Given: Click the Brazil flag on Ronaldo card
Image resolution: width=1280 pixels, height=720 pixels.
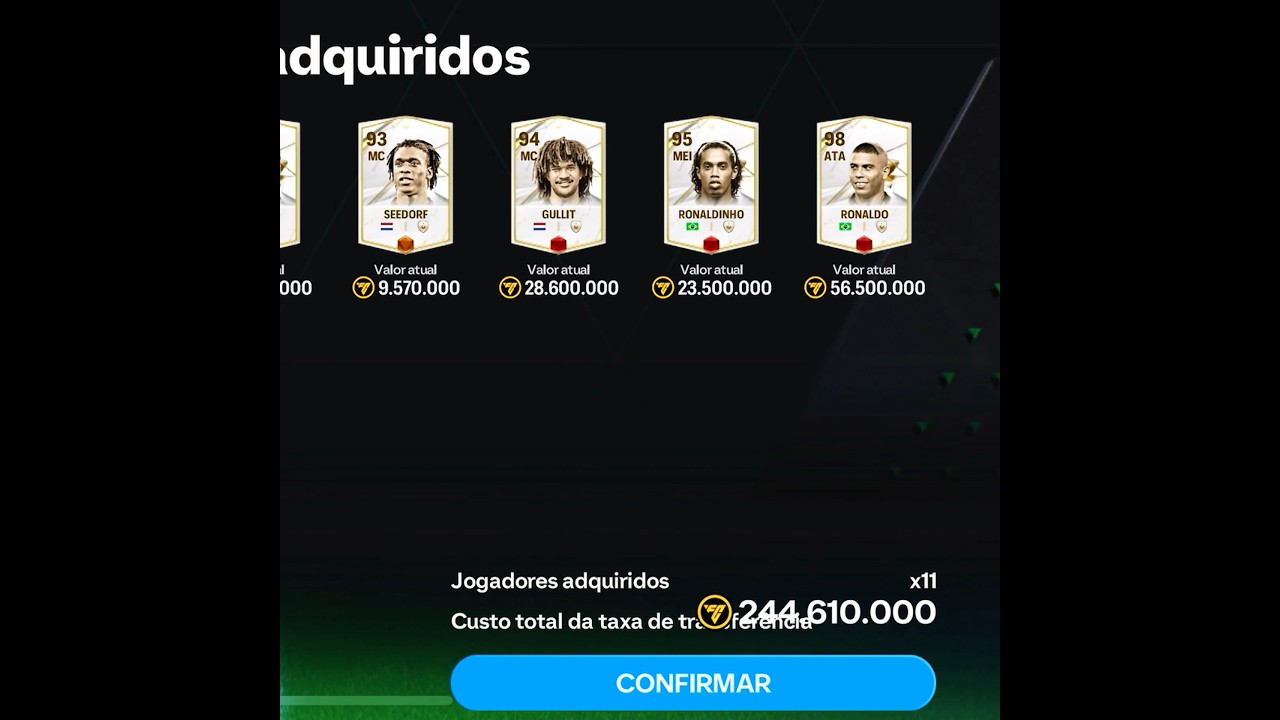Looking at the screenshot, I should [845, 227].
